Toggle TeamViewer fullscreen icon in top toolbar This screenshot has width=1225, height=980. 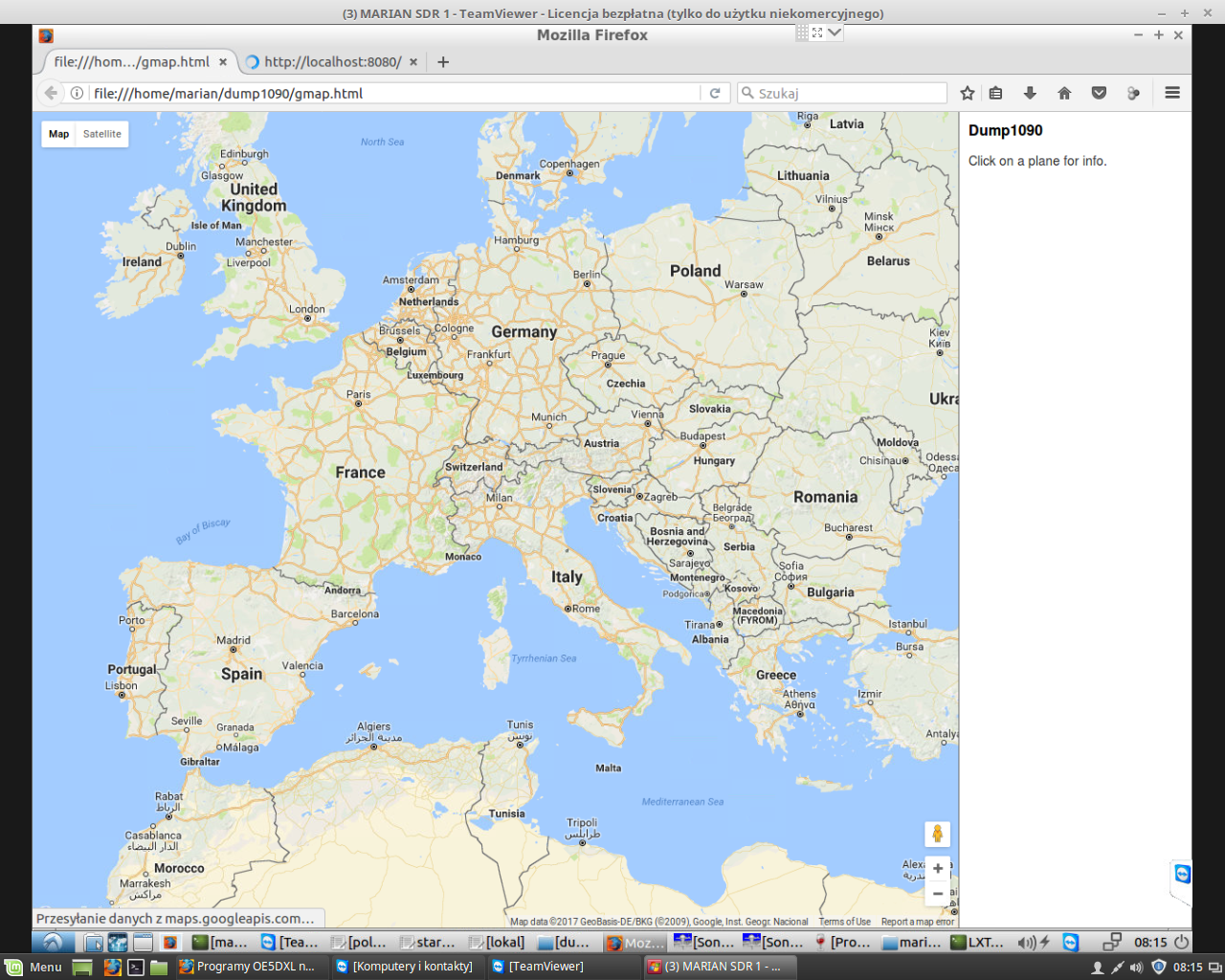coord(817,33)
